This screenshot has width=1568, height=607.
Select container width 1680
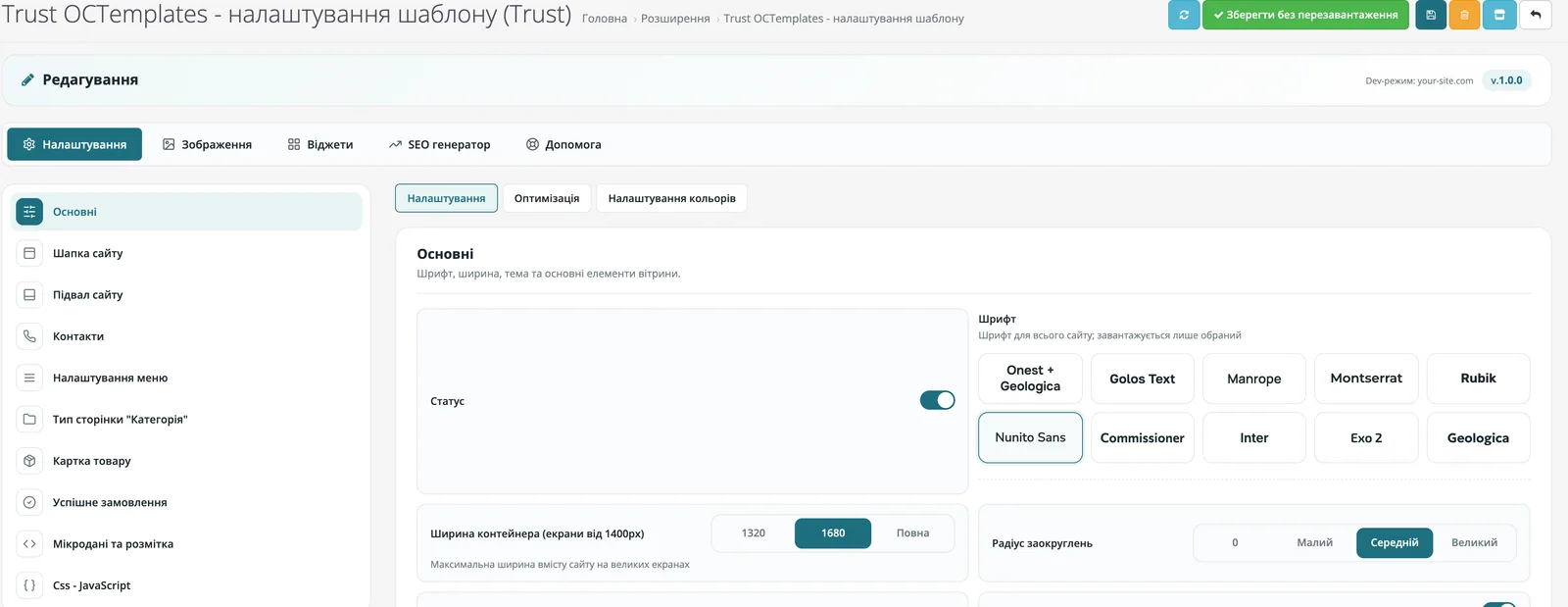[833, 533]
